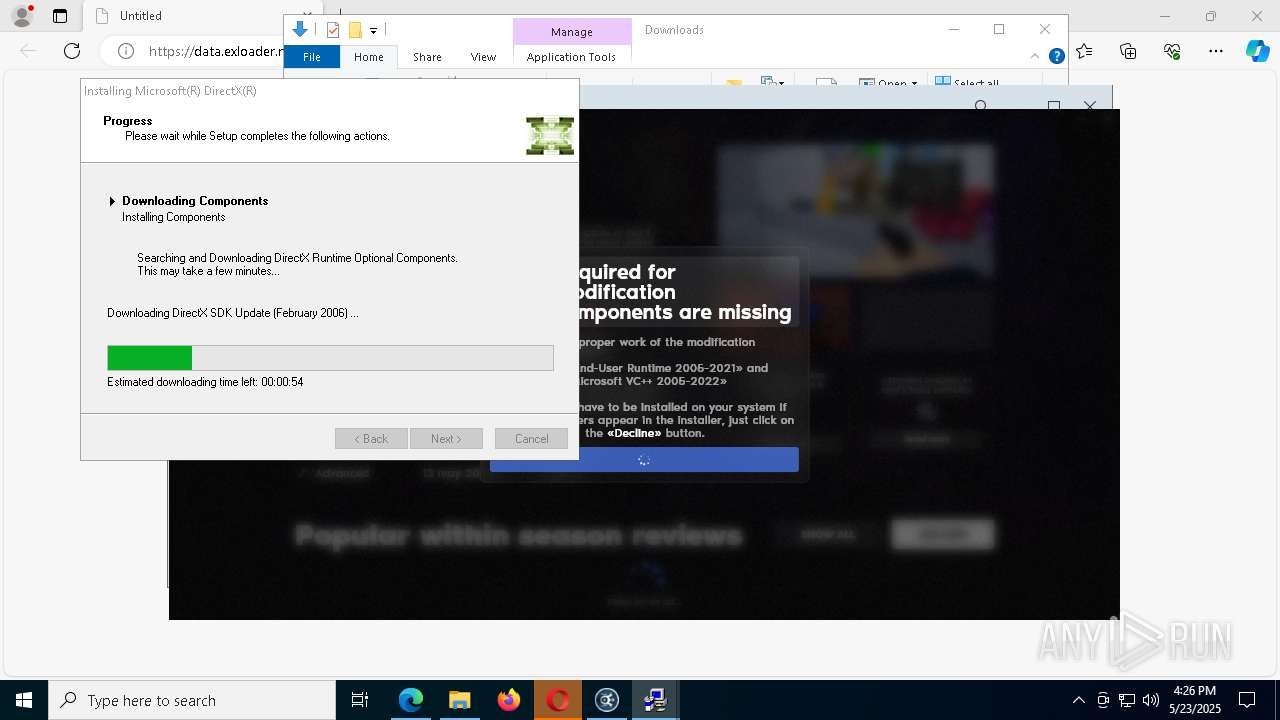Click the DirectX logo in the setup header
The height and width of the screenshot is (720, 1280).
(x=550, y=135)
